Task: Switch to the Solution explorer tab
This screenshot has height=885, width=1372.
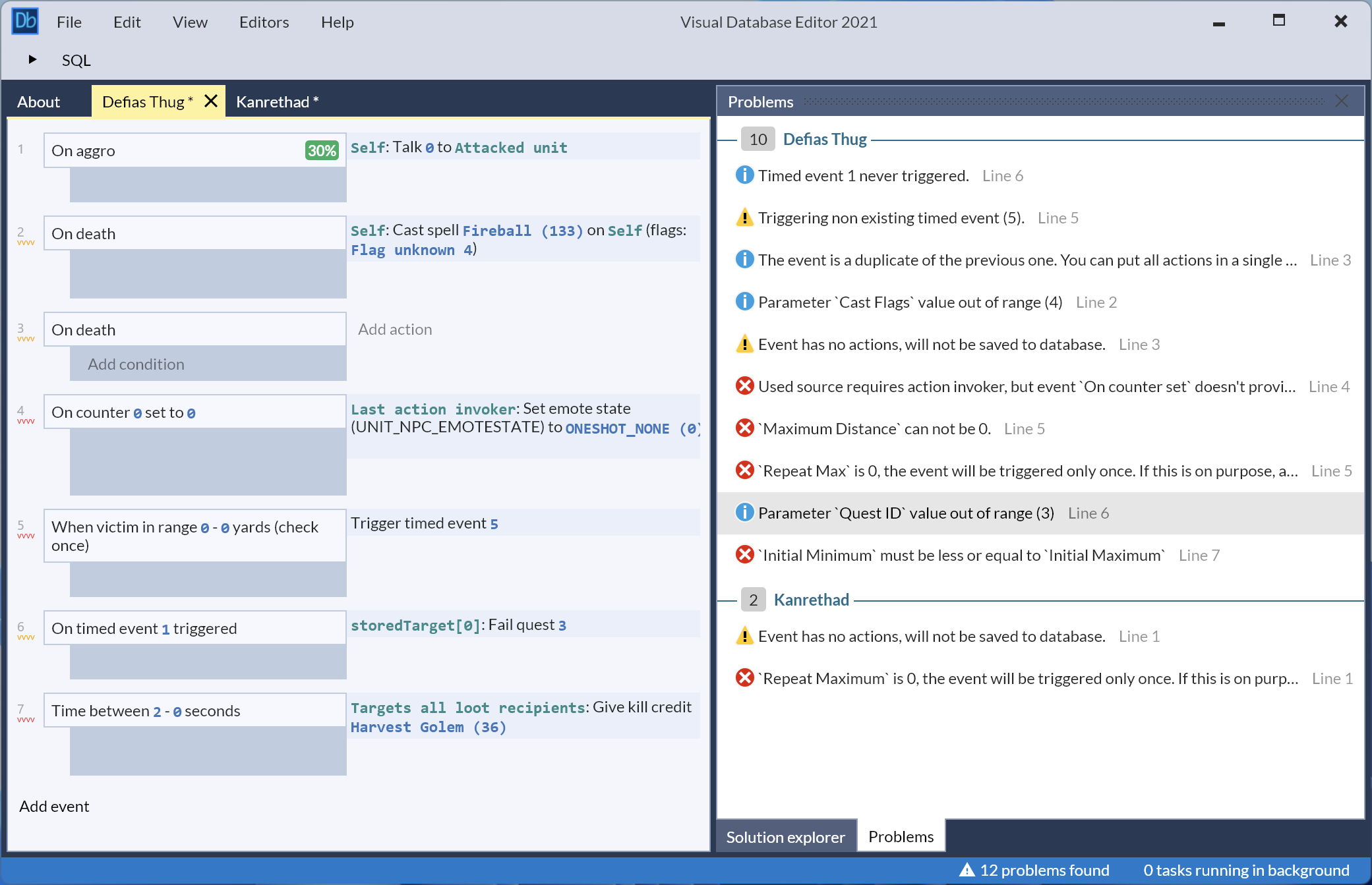Action: 785,836
